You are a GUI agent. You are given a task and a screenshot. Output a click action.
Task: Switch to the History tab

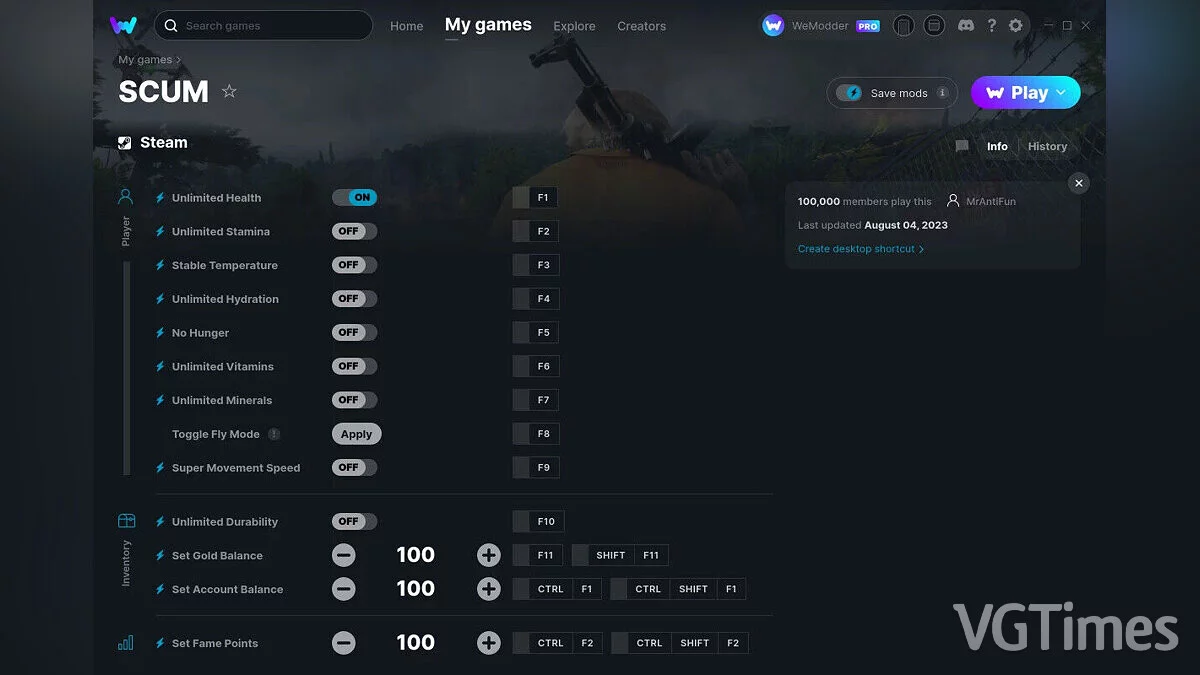(1047, 146)
